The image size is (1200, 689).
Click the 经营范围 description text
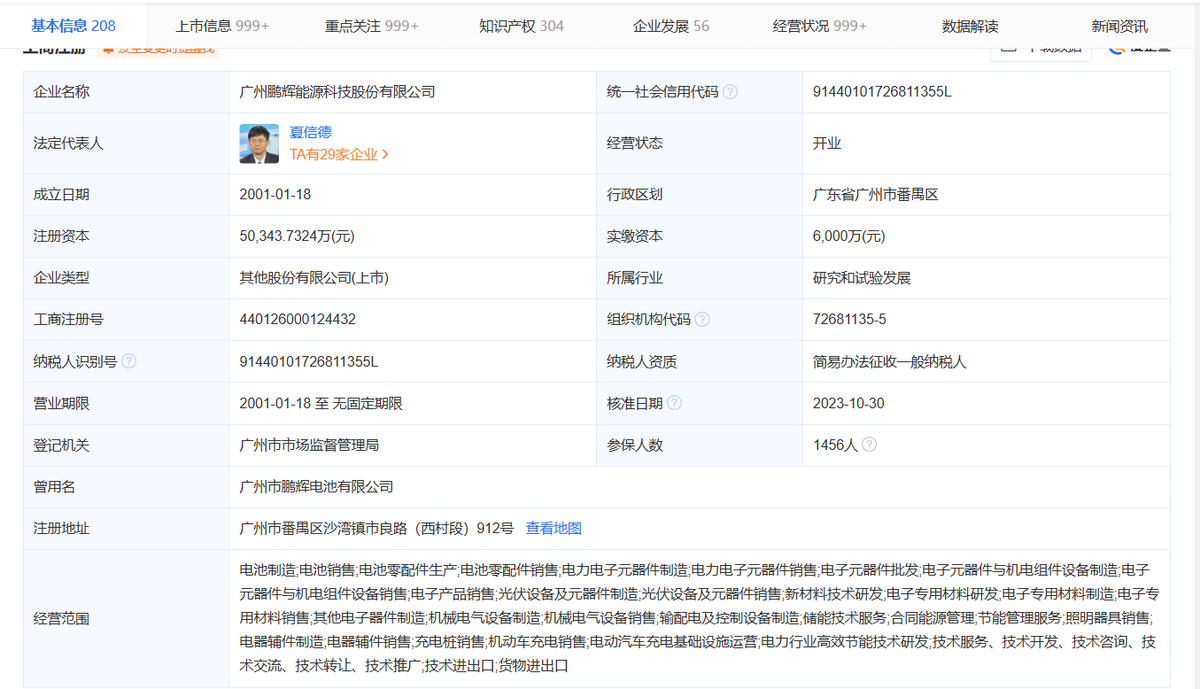tap(699, 618)
